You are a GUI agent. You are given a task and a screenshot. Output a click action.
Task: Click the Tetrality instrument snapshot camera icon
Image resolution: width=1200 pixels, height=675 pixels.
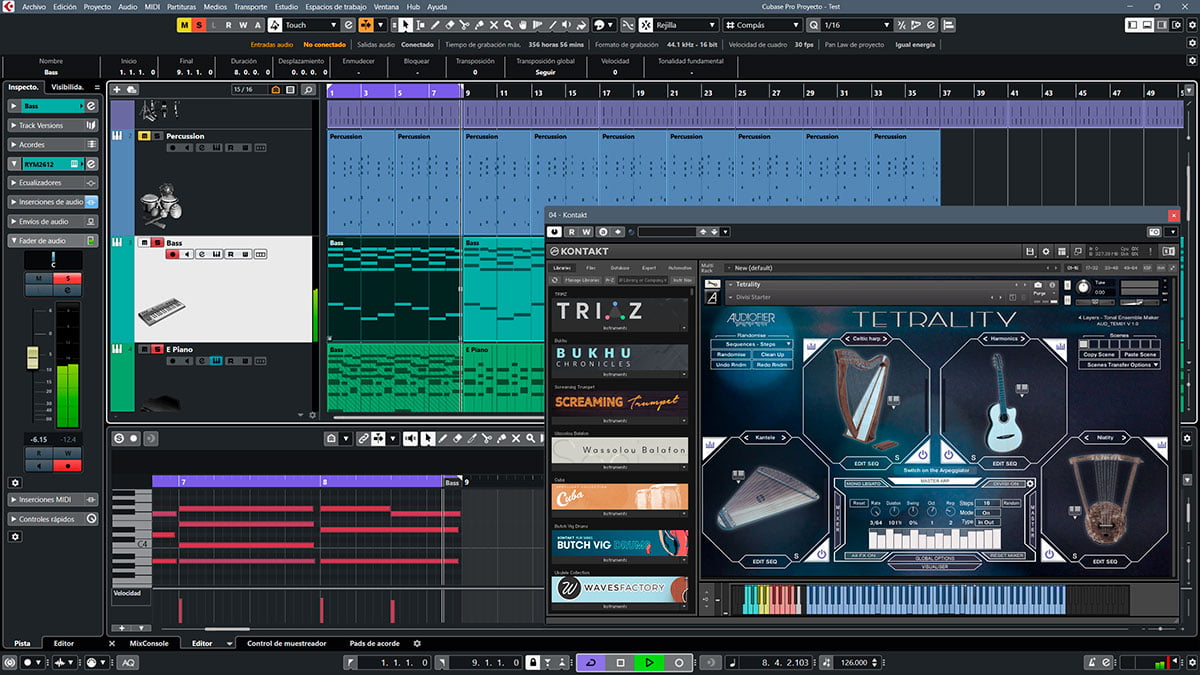tap(1038, 285)
